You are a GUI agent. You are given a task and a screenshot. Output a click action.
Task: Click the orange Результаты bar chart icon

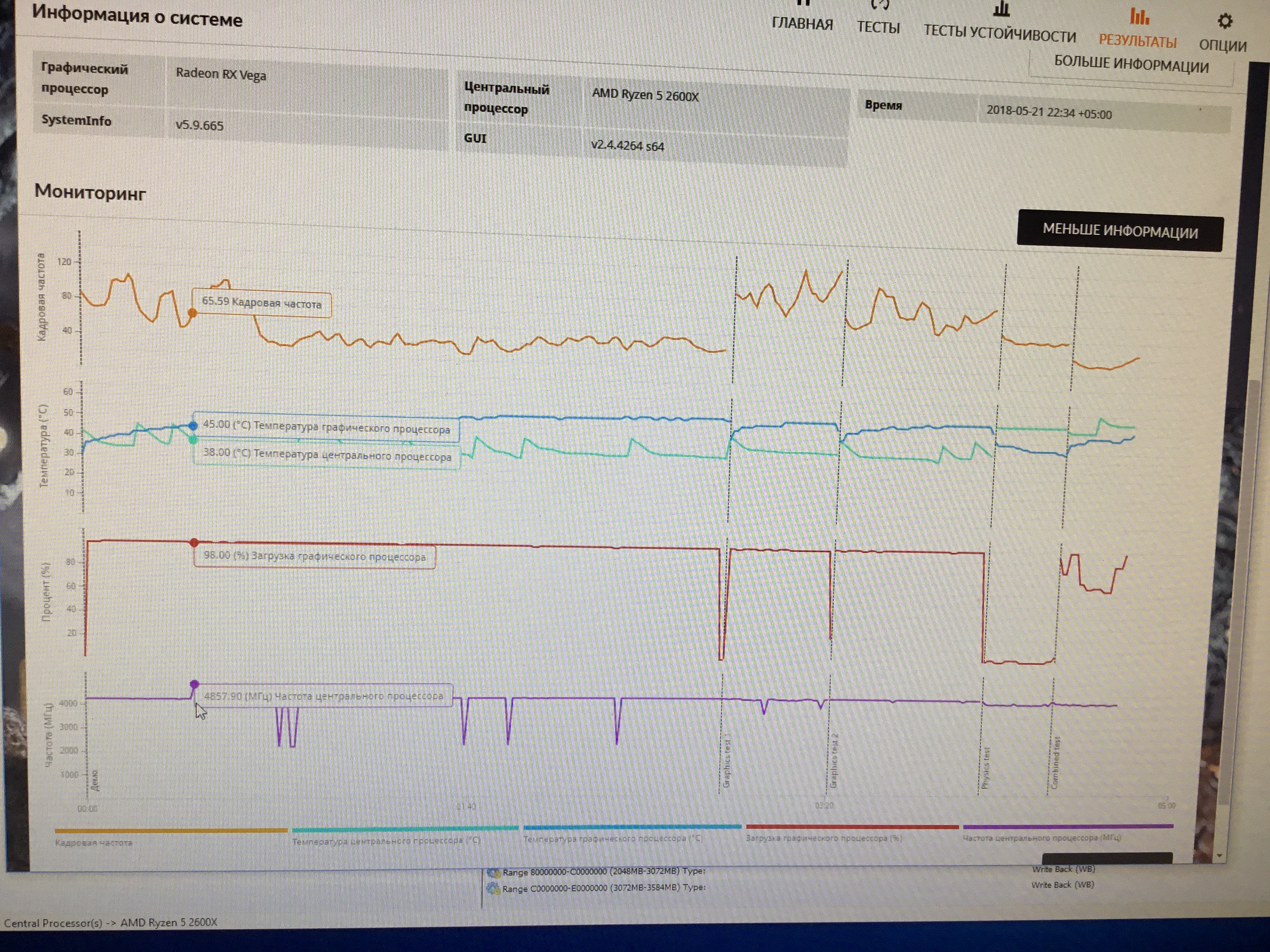tap(1139, 16)
